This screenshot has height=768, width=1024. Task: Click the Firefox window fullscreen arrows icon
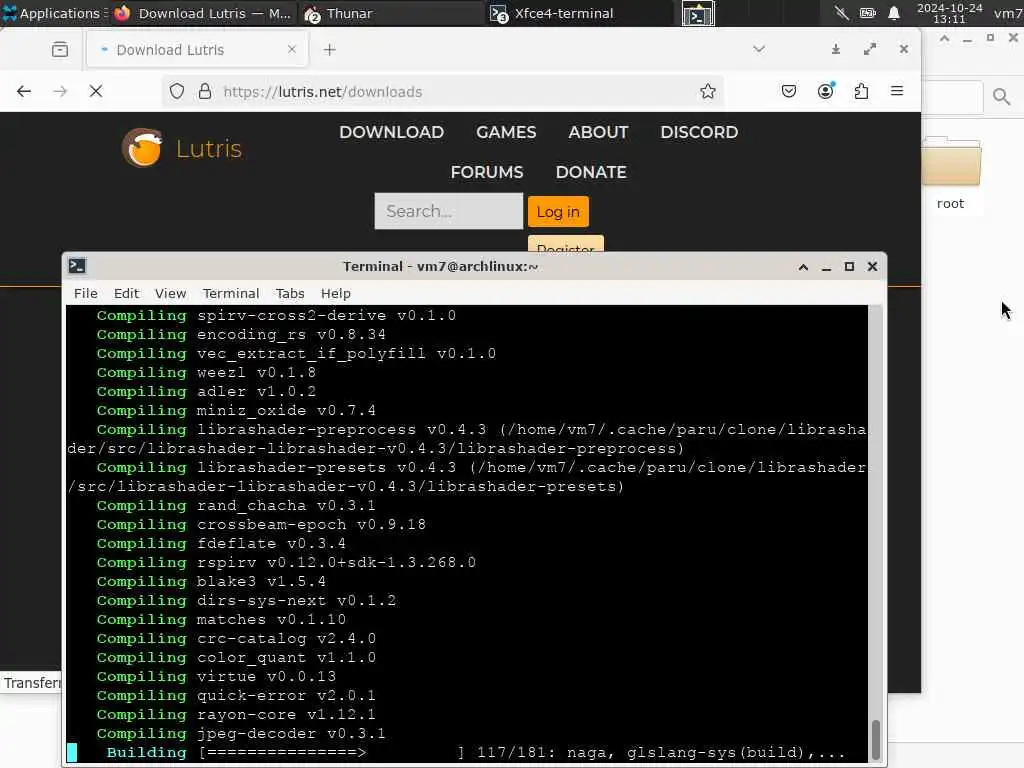coord(870,50)
